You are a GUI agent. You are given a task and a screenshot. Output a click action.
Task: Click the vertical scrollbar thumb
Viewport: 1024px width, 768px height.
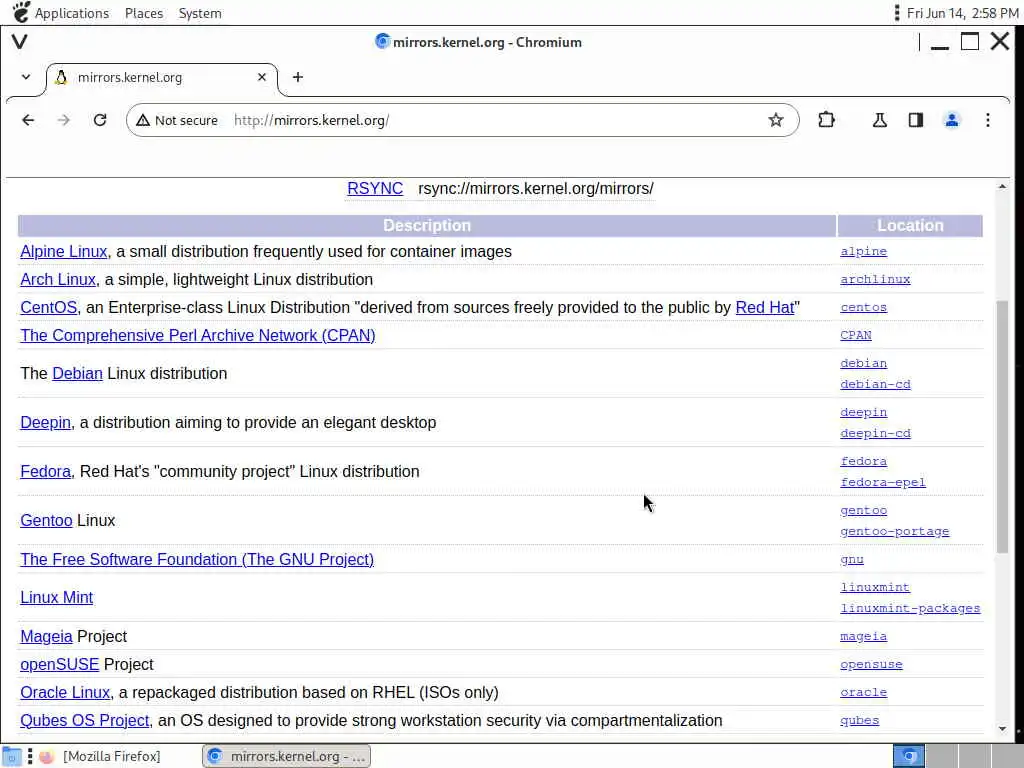point(1002,427)
